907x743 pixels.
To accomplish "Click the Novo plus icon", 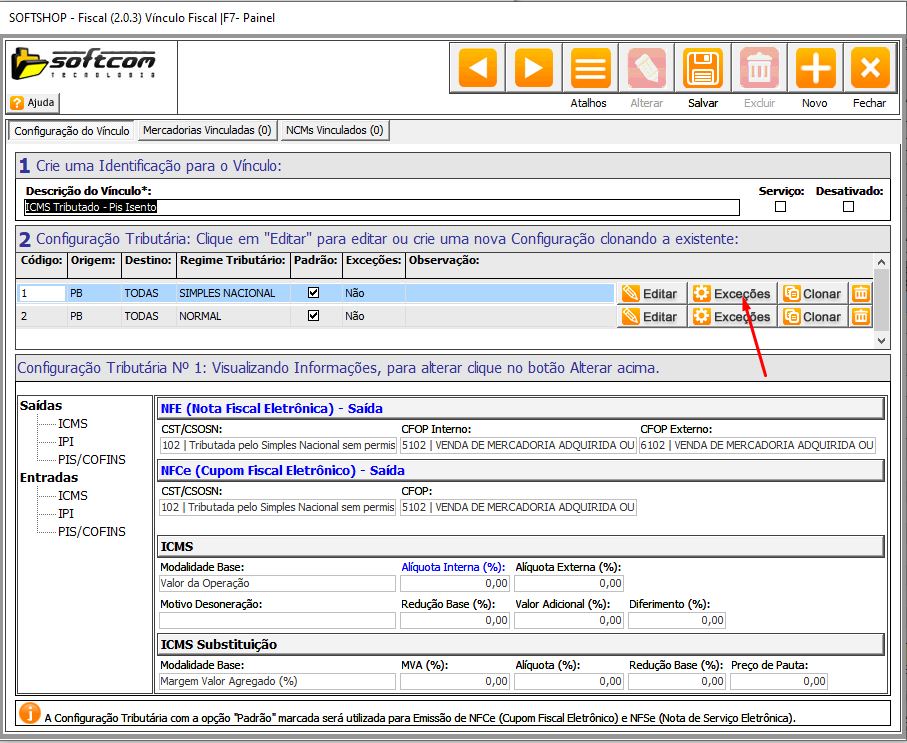I will click(x=815, y=69).
